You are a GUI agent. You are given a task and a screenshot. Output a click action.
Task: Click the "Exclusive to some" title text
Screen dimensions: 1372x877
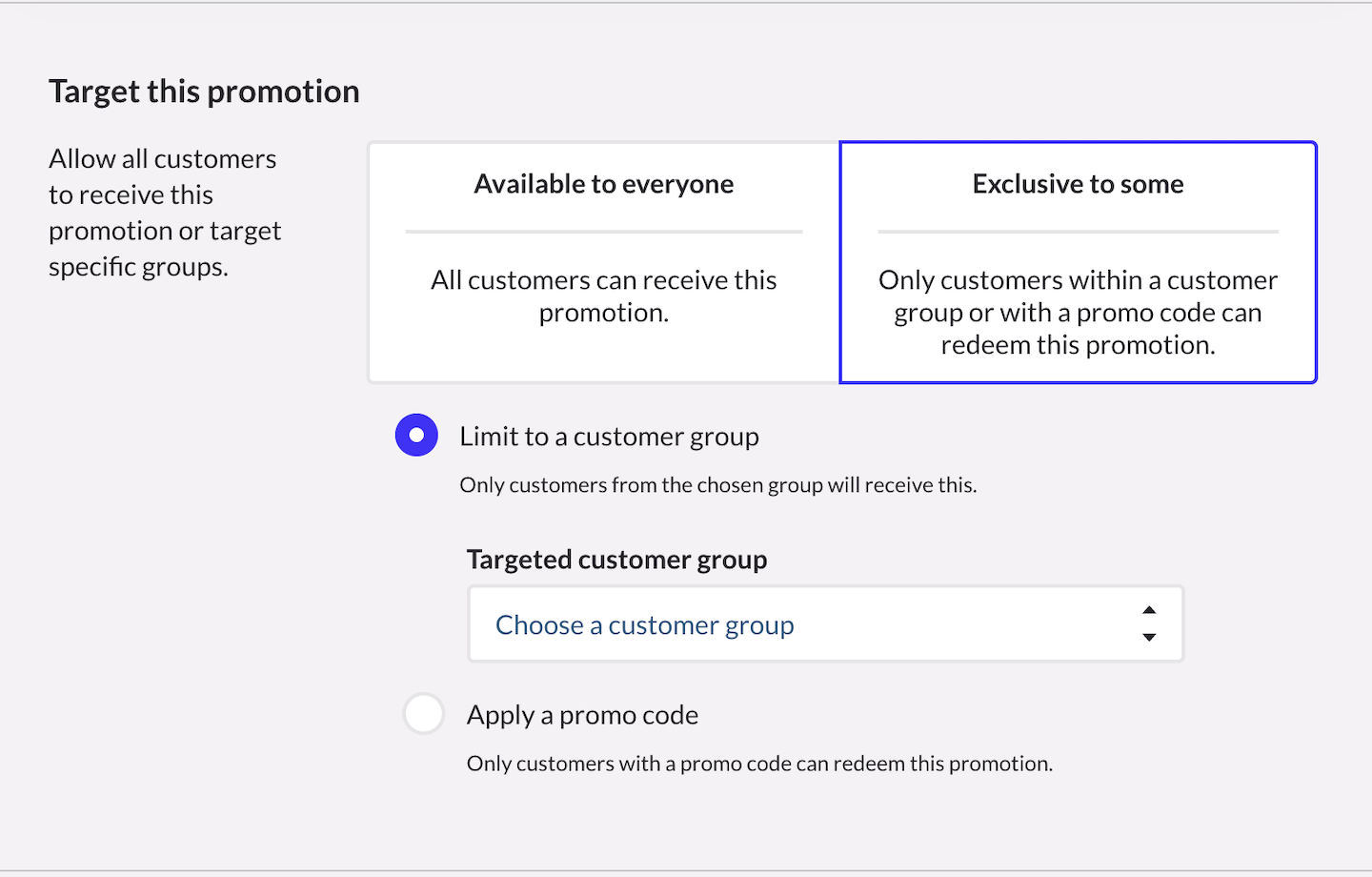1078,184
